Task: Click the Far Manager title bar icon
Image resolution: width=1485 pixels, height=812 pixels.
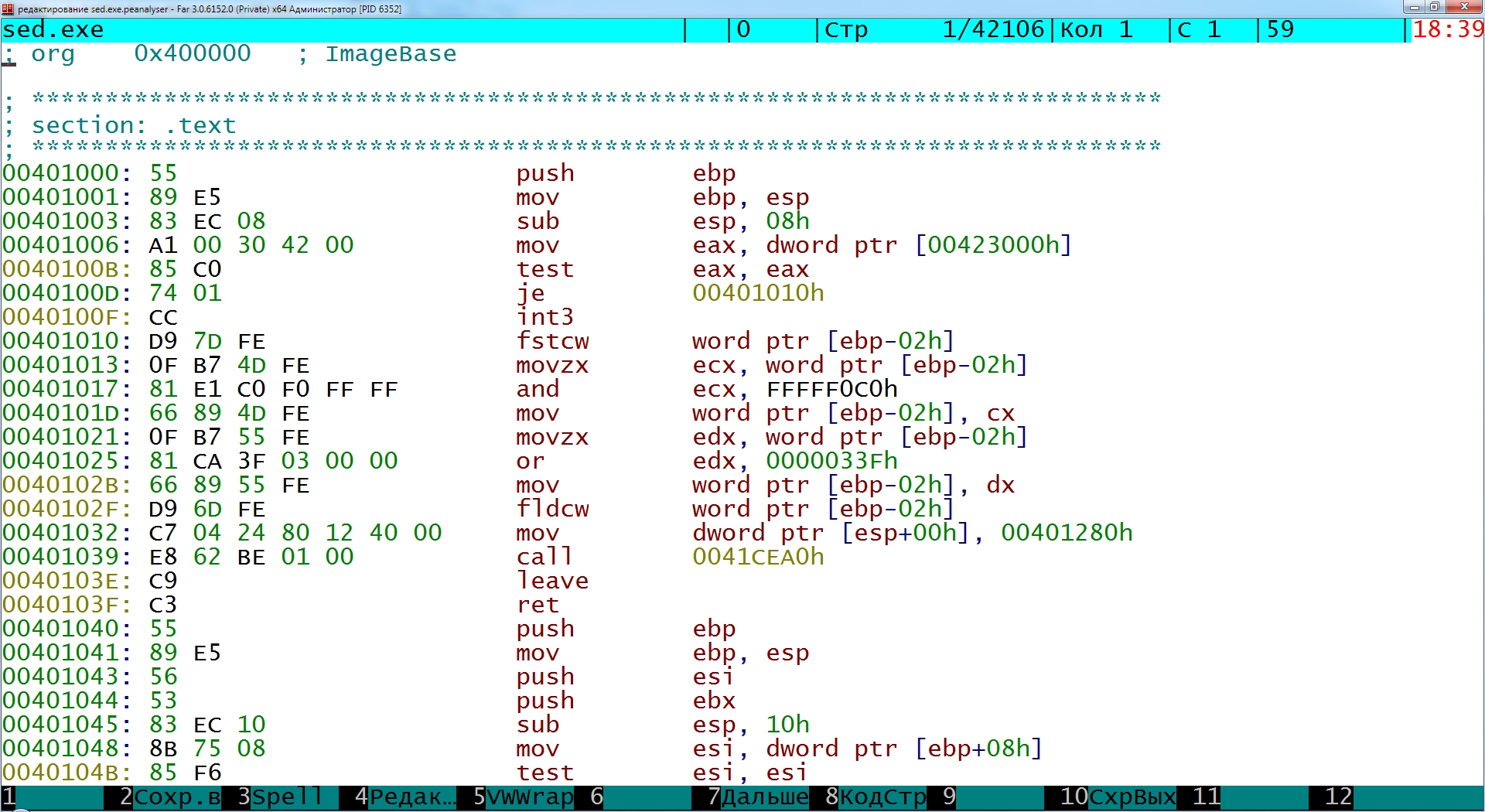Action: [8, 9]
